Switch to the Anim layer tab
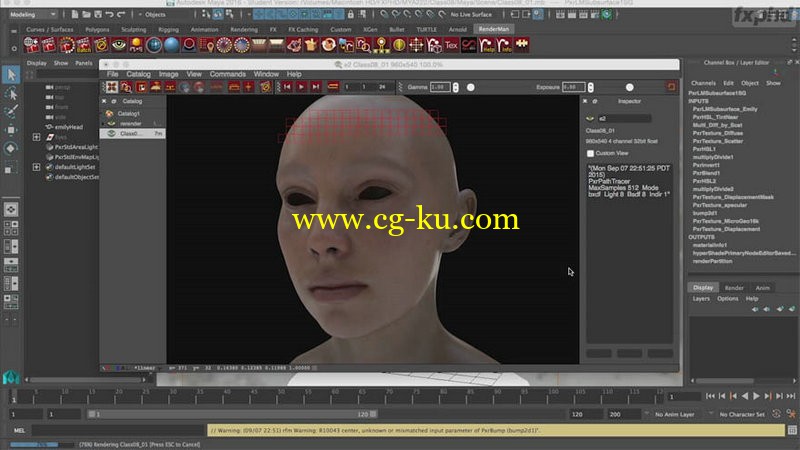Image resolution: width=800 pixels, height=450 pixels. 762,288
